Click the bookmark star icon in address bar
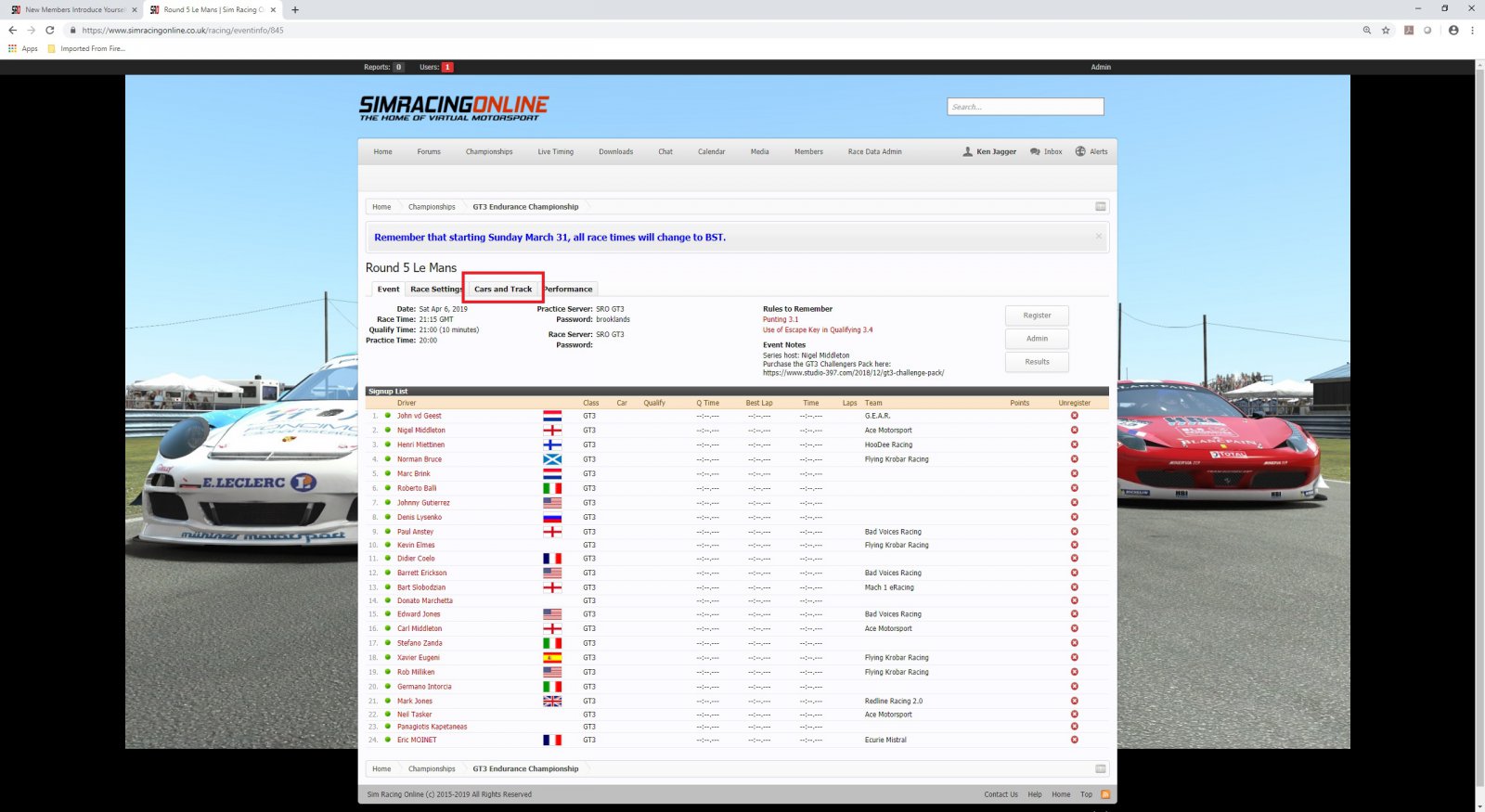 (1386, 30)
